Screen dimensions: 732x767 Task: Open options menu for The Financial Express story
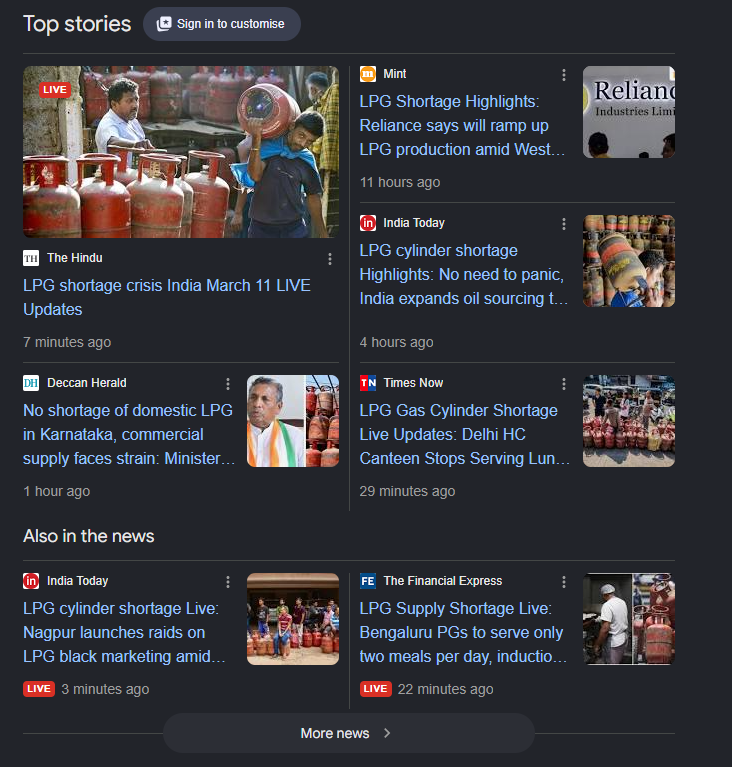click(x=564, y=582)
